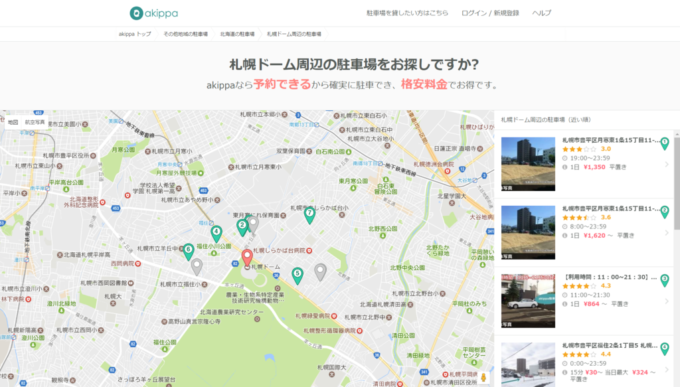This screenshot has width=680, height=387.
Task: Click the ¥1,350 price text
Action: click(594, 167)
